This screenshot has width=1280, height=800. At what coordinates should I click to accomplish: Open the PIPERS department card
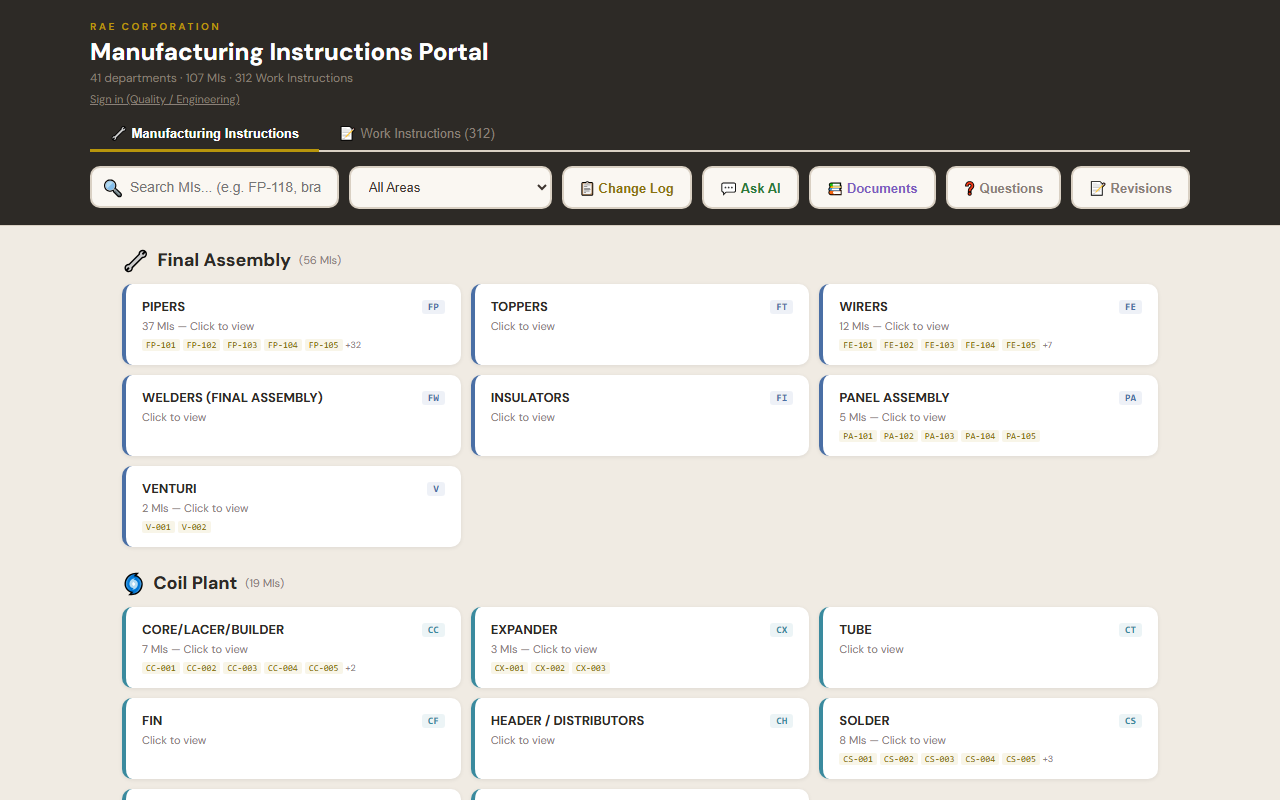click(x=292, y=325)
